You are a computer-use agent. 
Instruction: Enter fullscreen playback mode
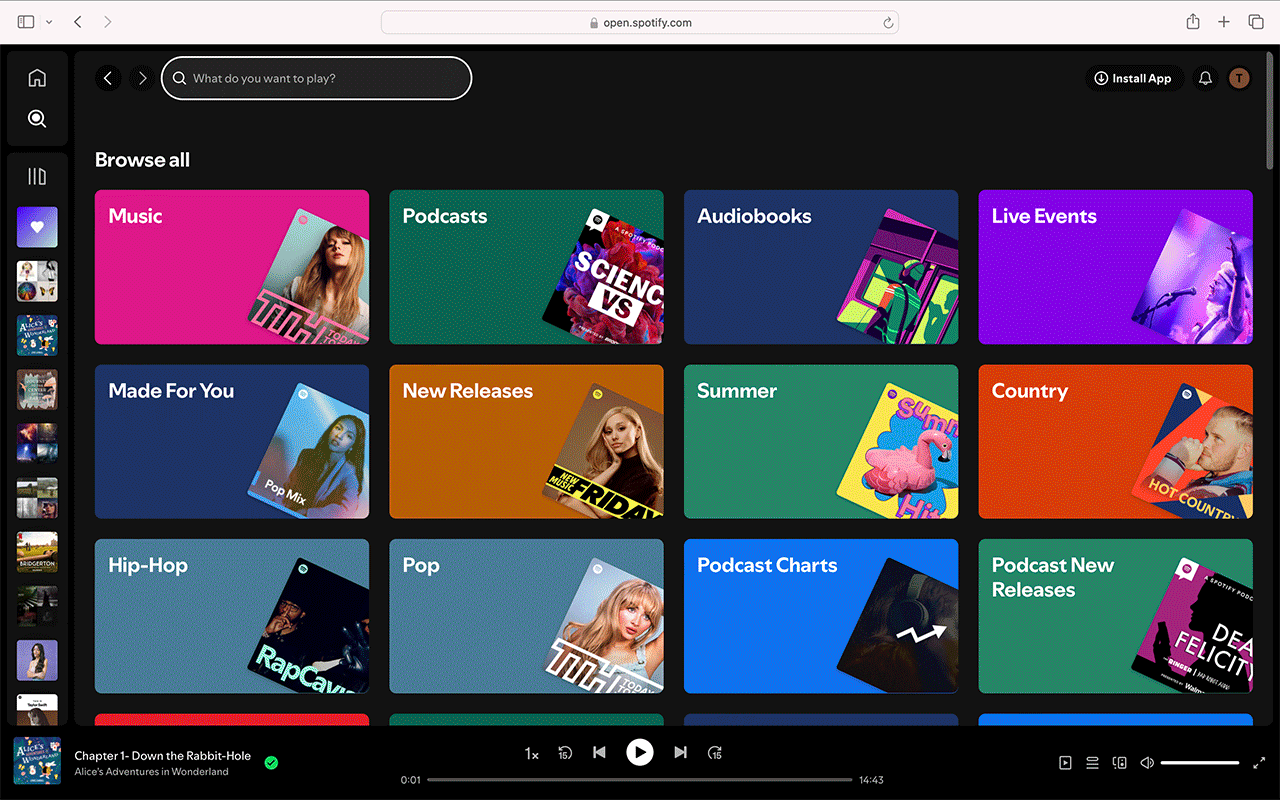1259,762
